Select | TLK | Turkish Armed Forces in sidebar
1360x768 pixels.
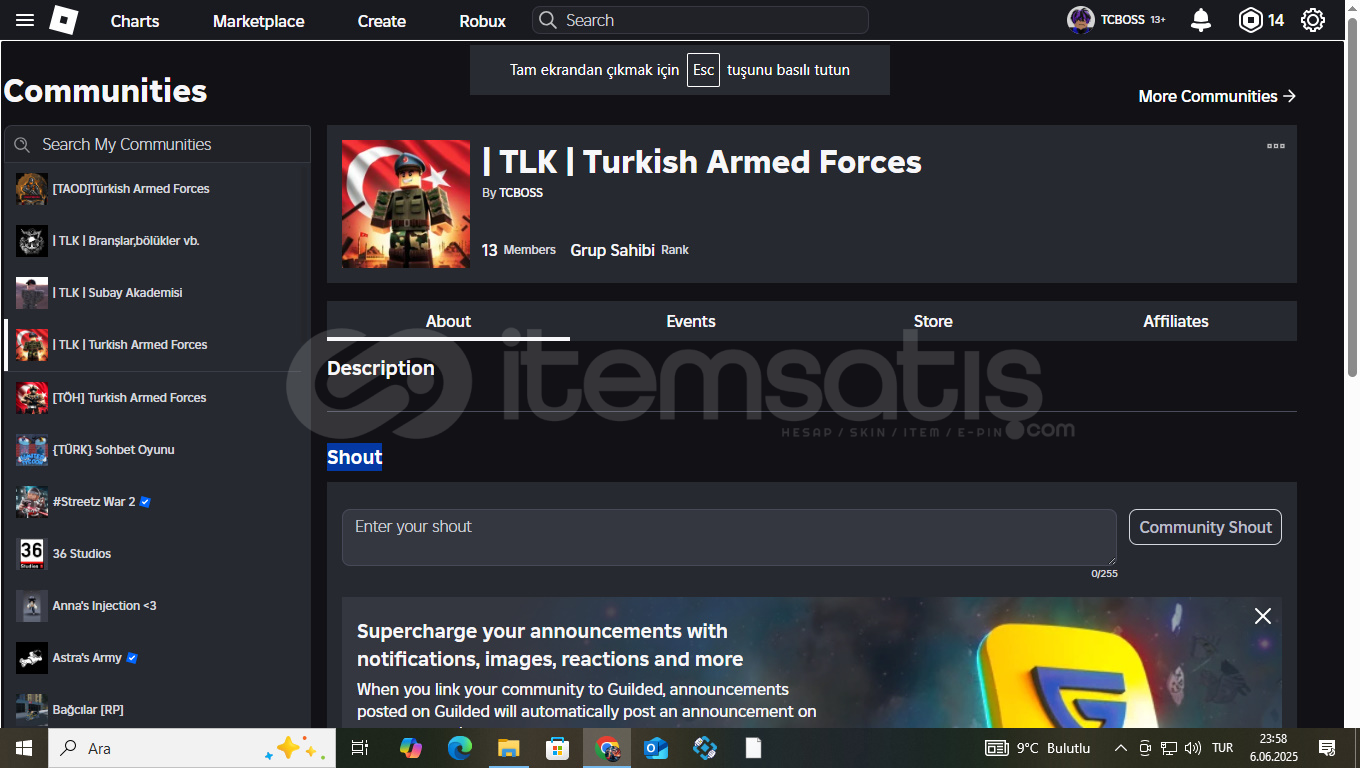tap(156, 345)
